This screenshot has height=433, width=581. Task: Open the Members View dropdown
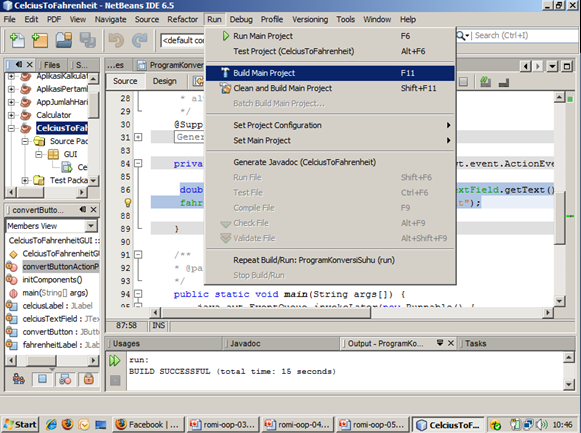coord(91,226)
